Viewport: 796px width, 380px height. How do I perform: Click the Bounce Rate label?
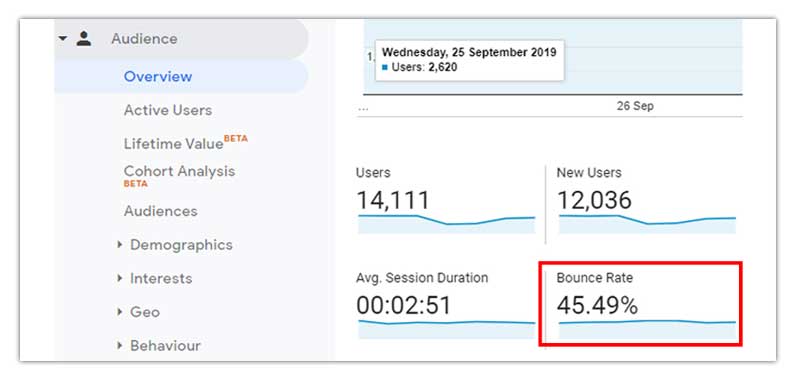(x=594, y=278)
